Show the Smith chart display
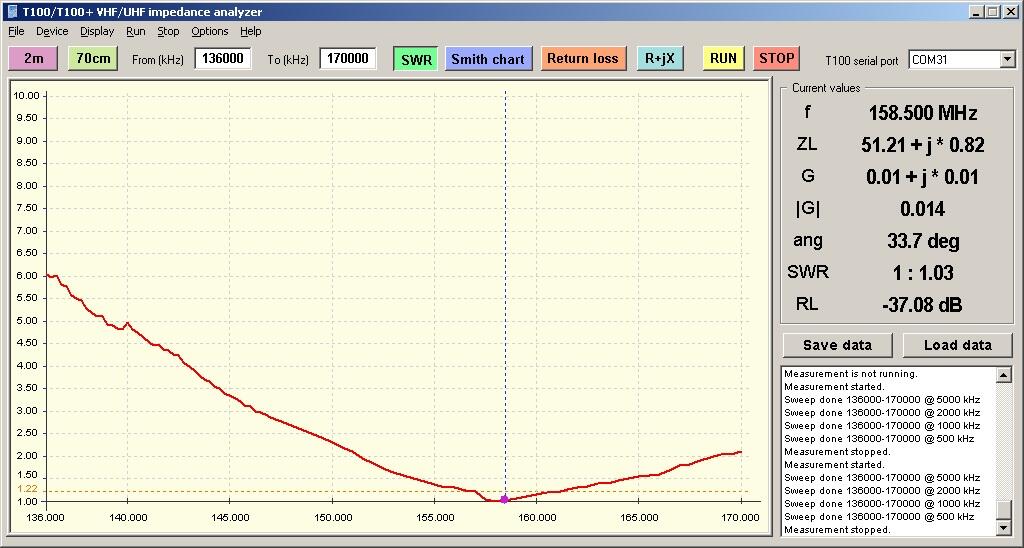This screenshot has height=548, width=1024. [488, 59]
